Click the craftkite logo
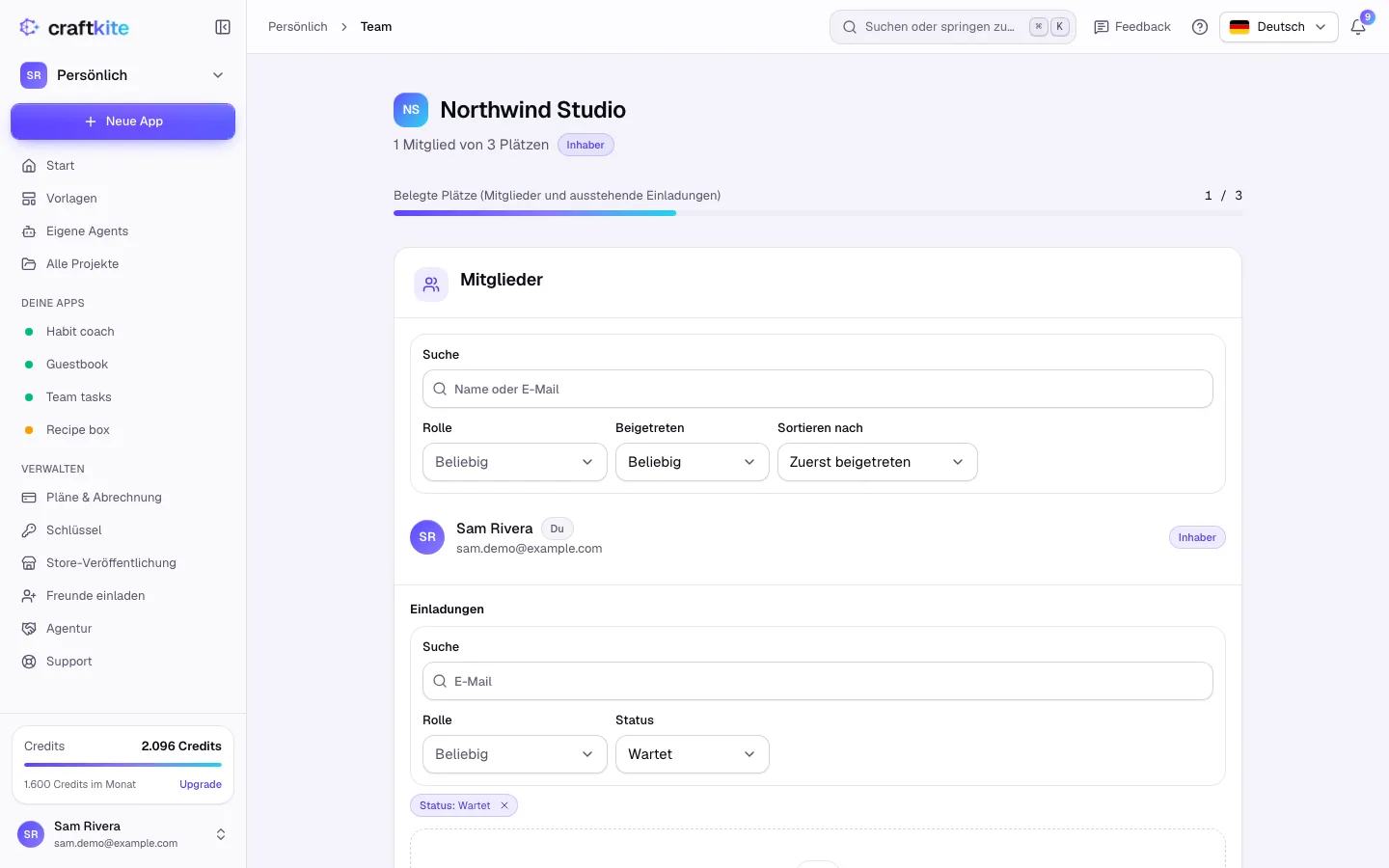Viewport: 1389px width, 868px height. tap(74, 27)
